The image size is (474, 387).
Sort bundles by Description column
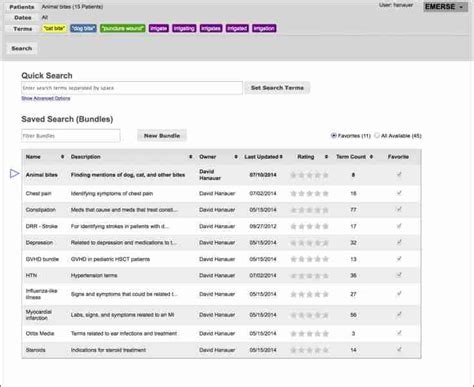[131, 157]
